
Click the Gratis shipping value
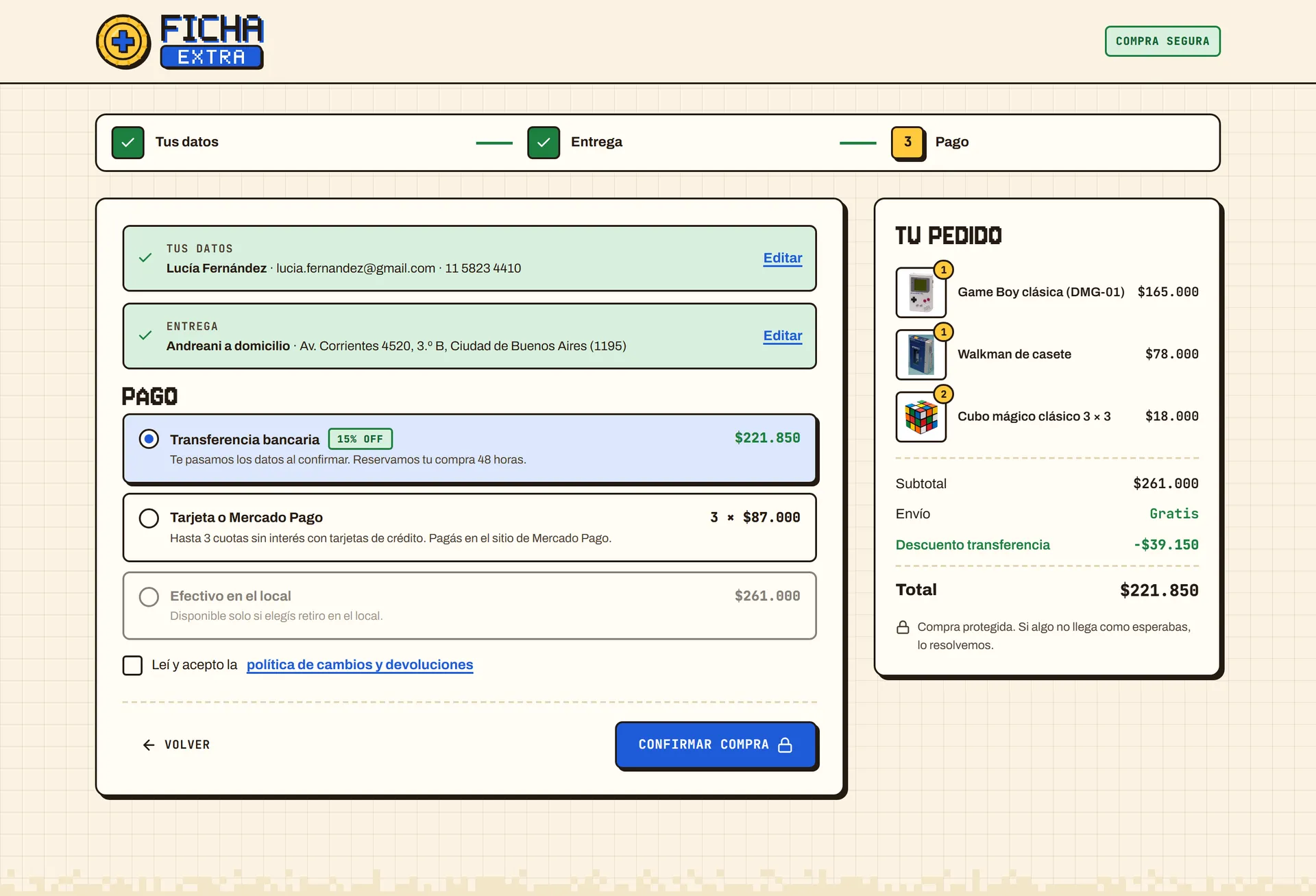point(1174,513)
